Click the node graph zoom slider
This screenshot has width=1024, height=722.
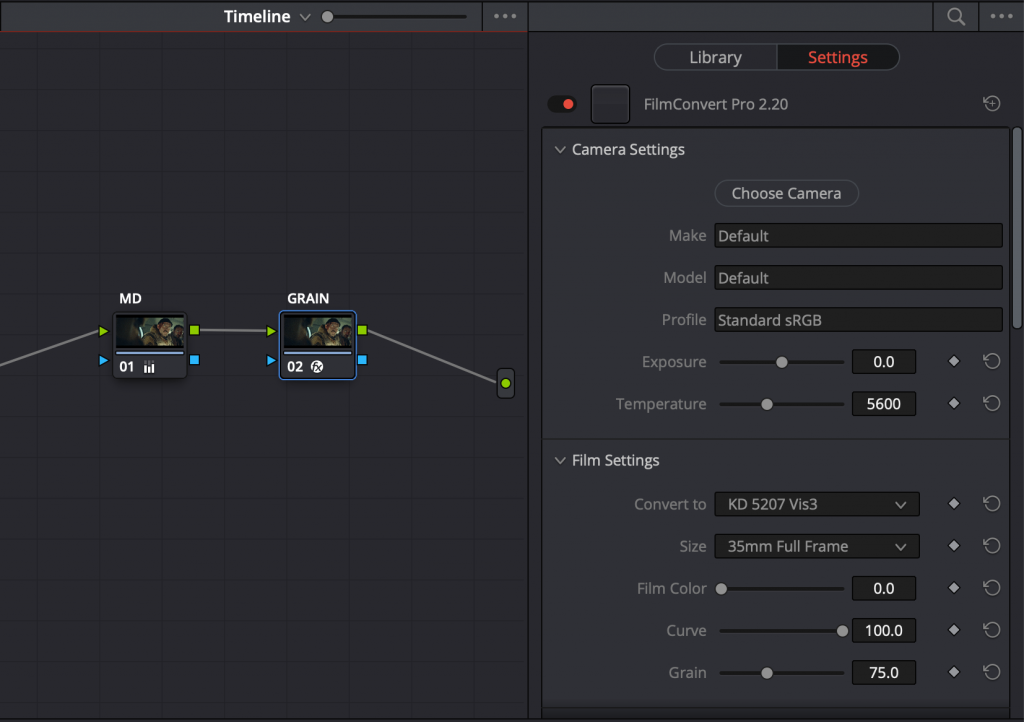point(394,17)
